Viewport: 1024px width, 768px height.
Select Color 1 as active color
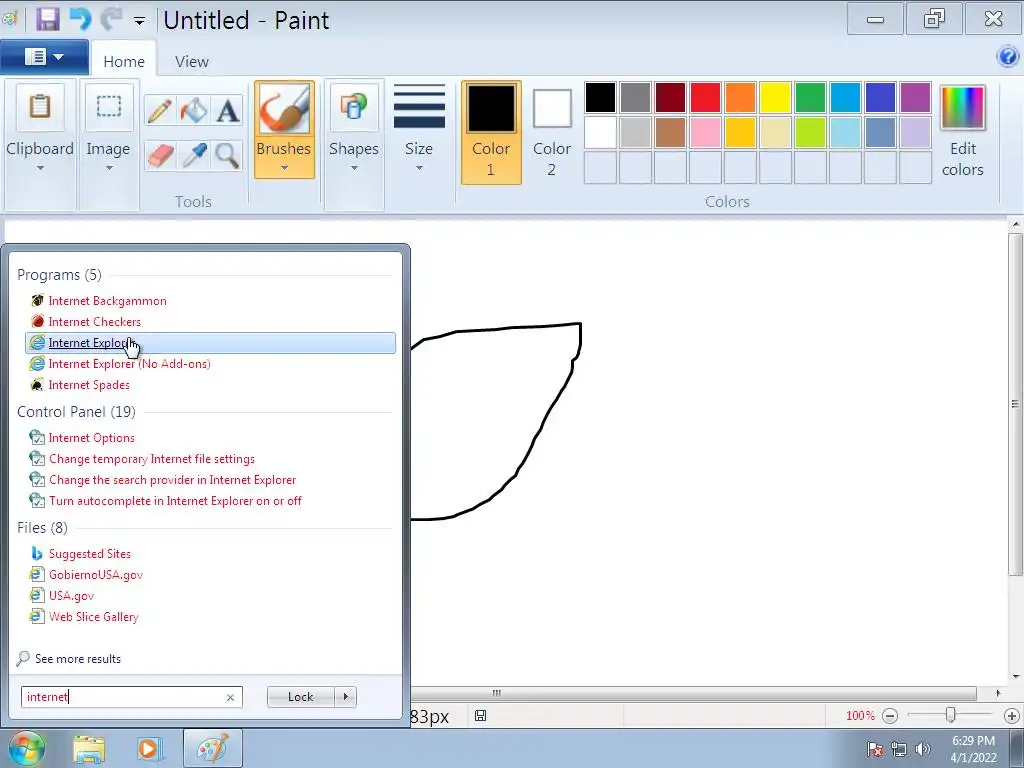pos(491,133)
